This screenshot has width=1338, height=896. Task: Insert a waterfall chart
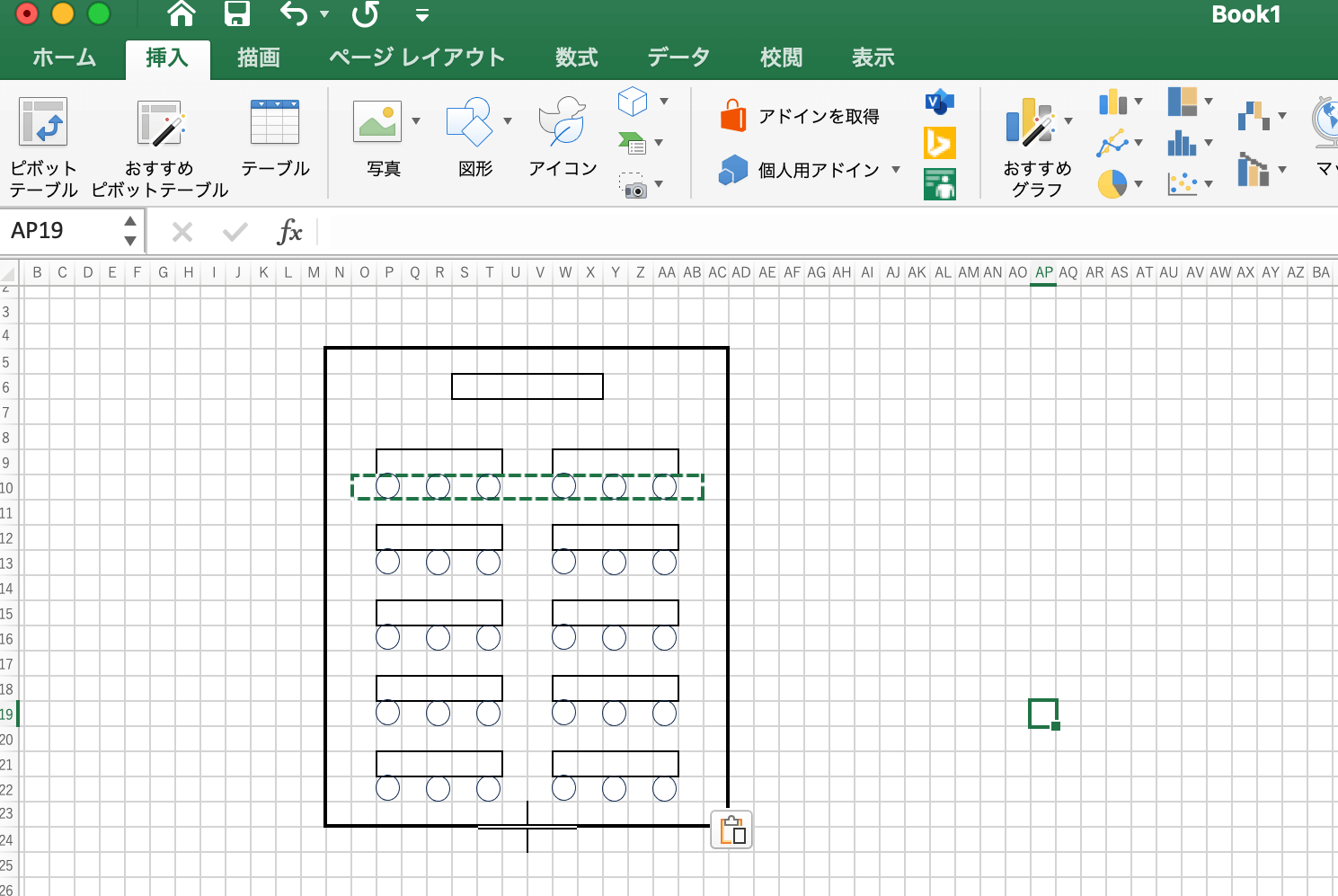pyautogui.click(x=1254, y=116)
